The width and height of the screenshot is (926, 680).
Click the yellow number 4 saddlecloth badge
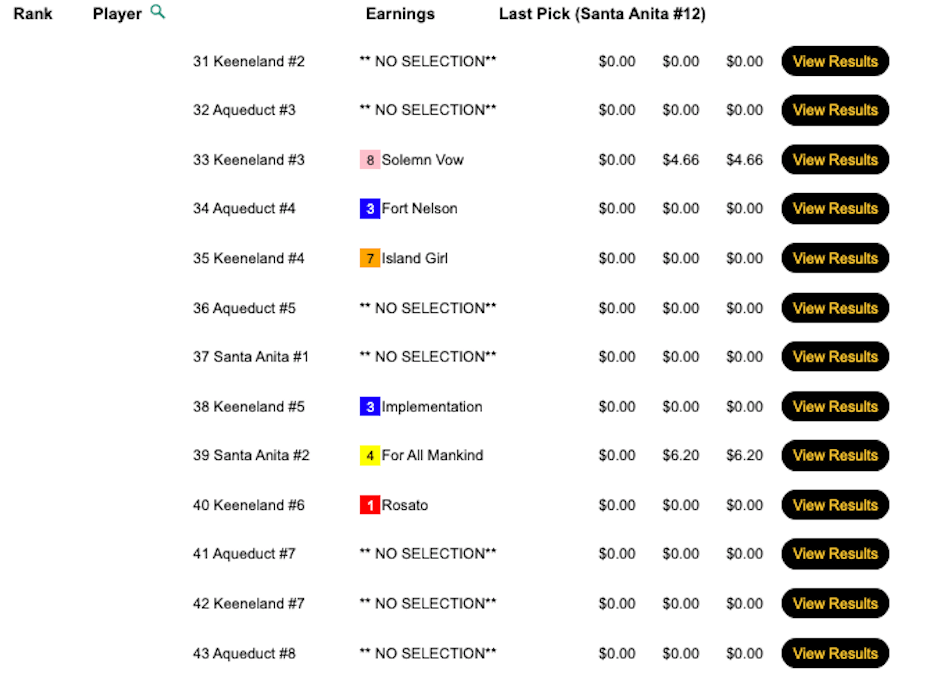point(370,456)
